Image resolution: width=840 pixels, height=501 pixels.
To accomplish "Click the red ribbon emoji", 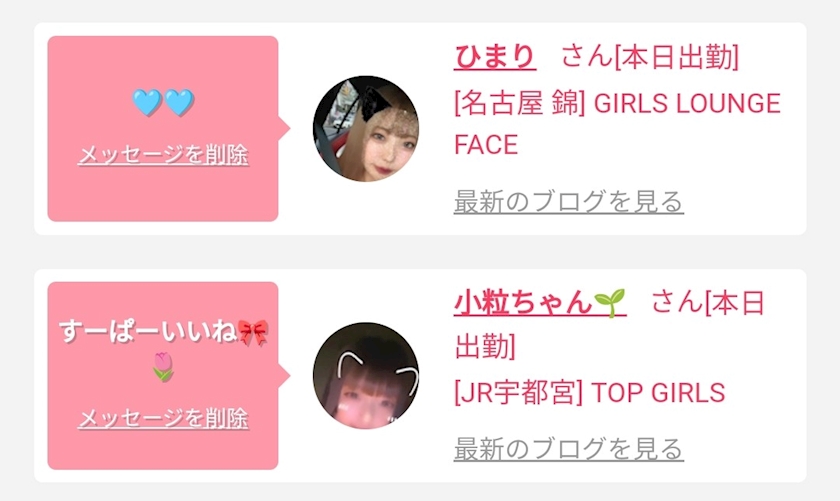I will tap(253, 332).
